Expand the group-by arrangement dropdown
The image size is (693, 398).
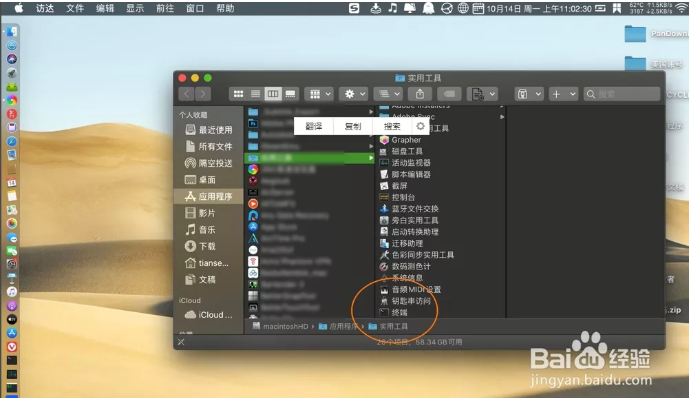[x=319, y=94]
